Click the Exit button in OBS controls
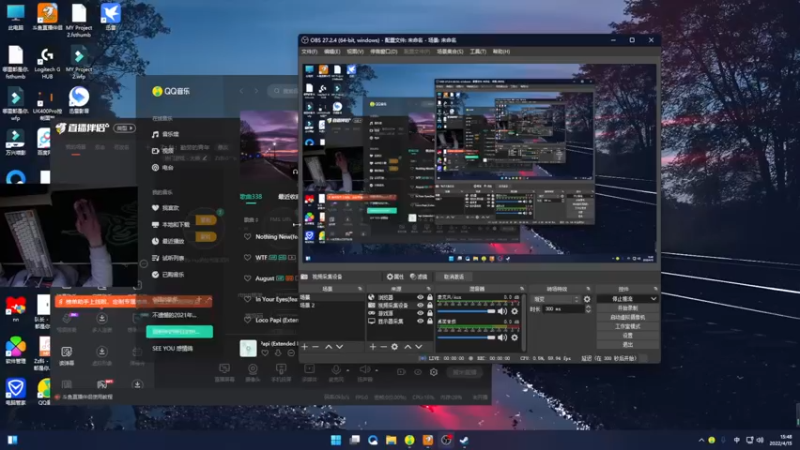Viewport: 800px width, 450px height. tap(628, 345)
